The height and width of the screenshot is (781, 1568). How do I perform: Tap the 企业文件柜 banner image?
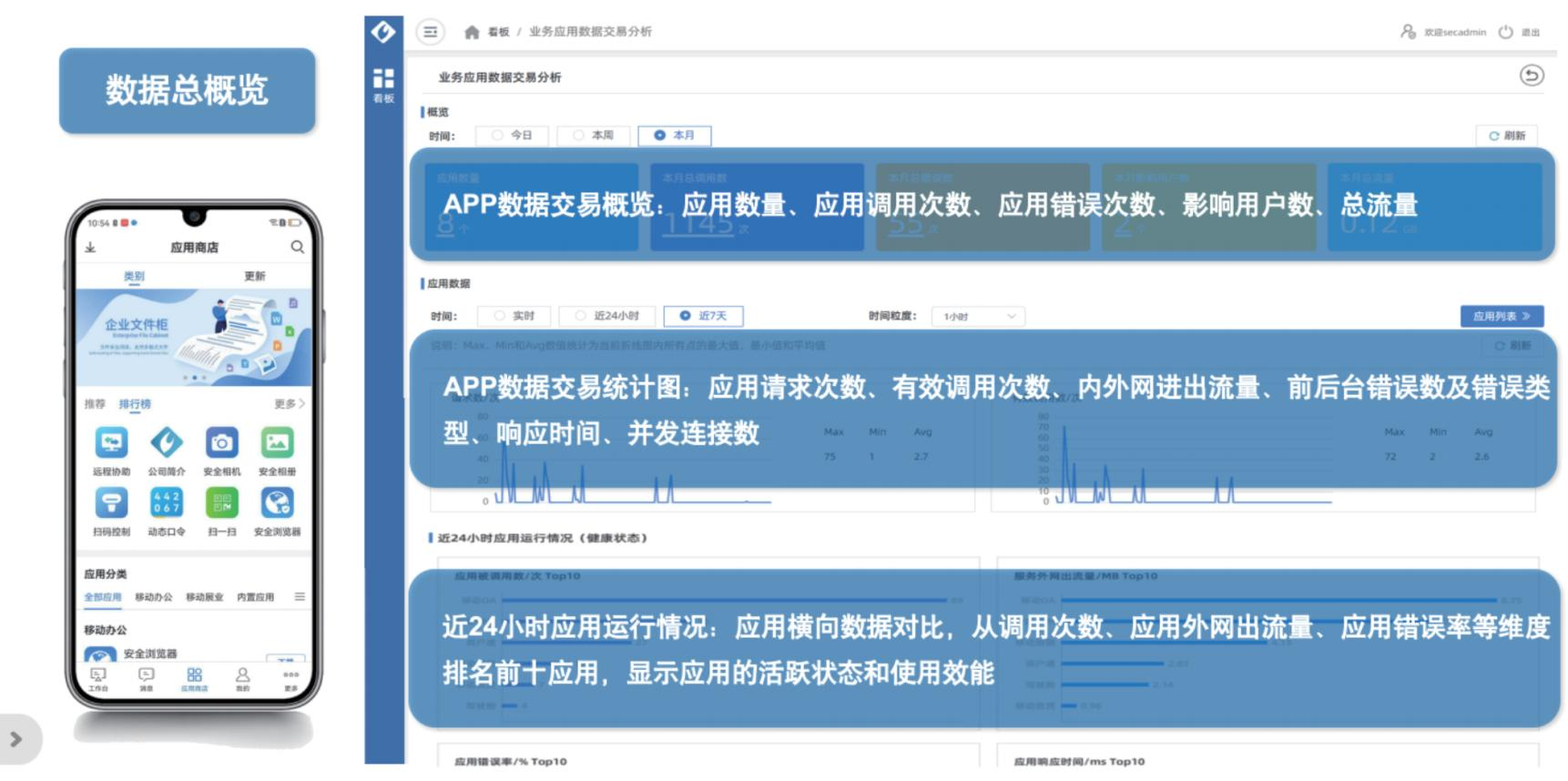pyautogui.click(x=193, y=337)
